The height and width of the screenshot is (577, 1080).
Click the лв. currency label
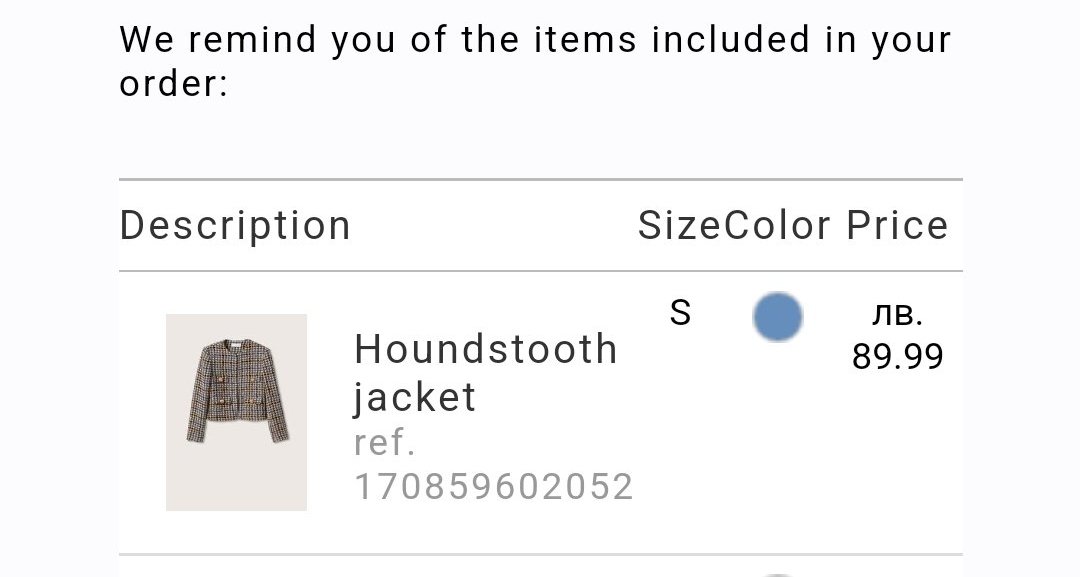tap(897, 314)
